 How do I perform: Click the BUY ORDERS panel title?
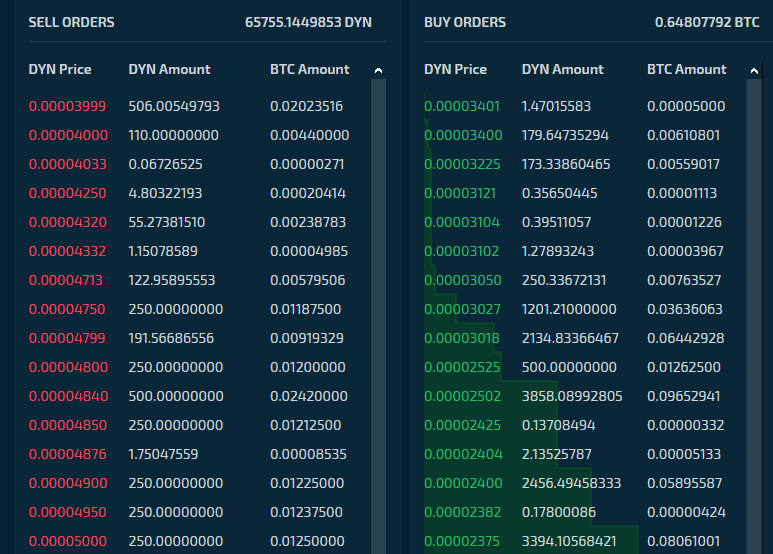click(x=465, y=22)
